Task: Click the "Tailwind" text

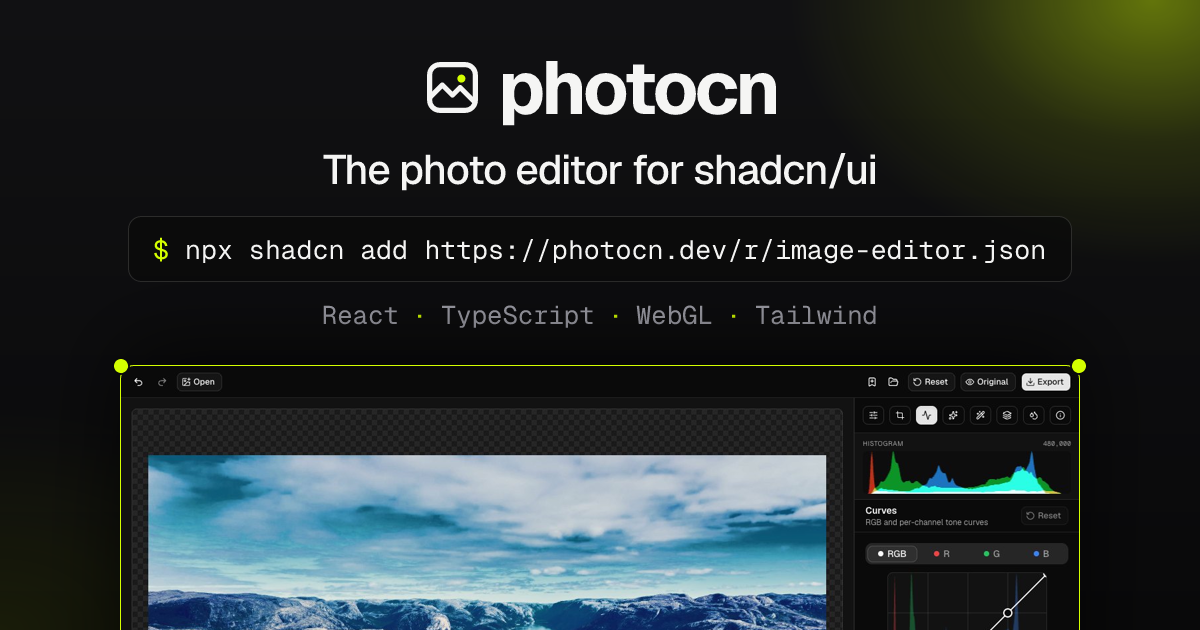Action: point(816,316)
